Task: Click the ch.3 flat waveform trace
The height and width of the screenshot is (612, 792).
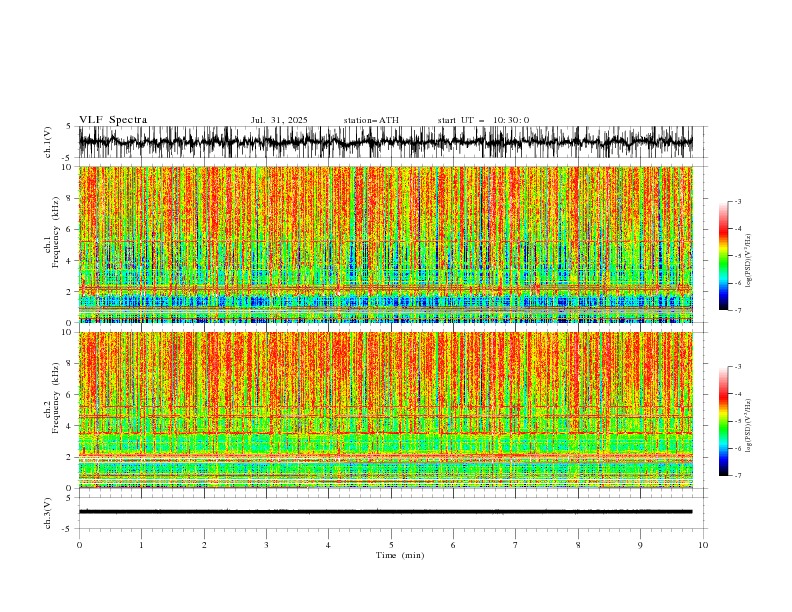Action: (386, 512)
